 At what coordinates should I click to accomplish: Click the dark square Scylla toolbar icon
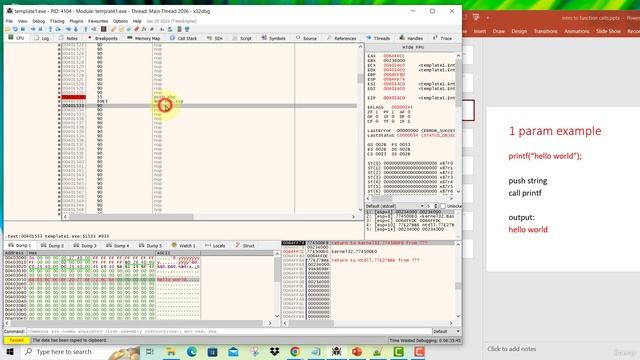104,29
